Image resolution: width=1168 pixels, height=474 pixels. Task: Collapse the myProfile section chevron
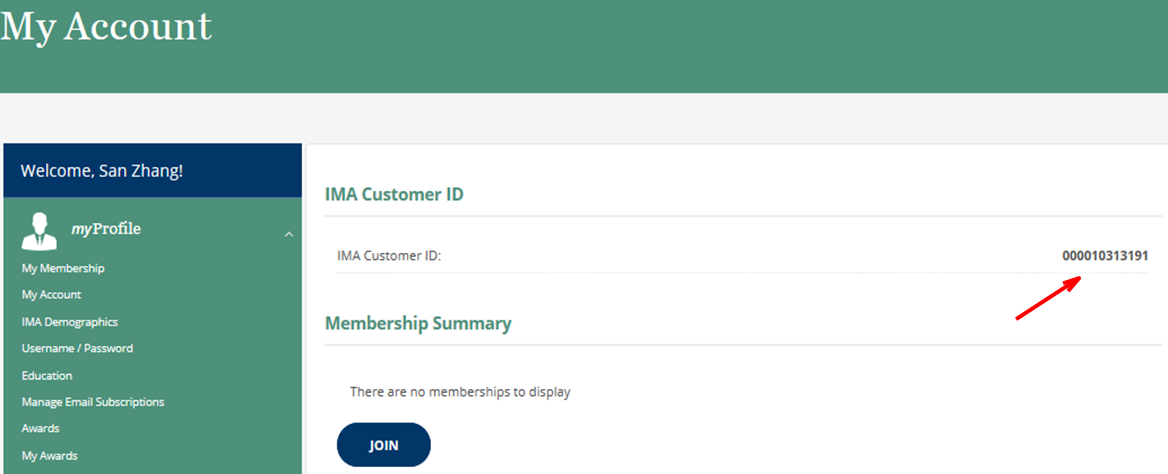(x=289, y=234)
